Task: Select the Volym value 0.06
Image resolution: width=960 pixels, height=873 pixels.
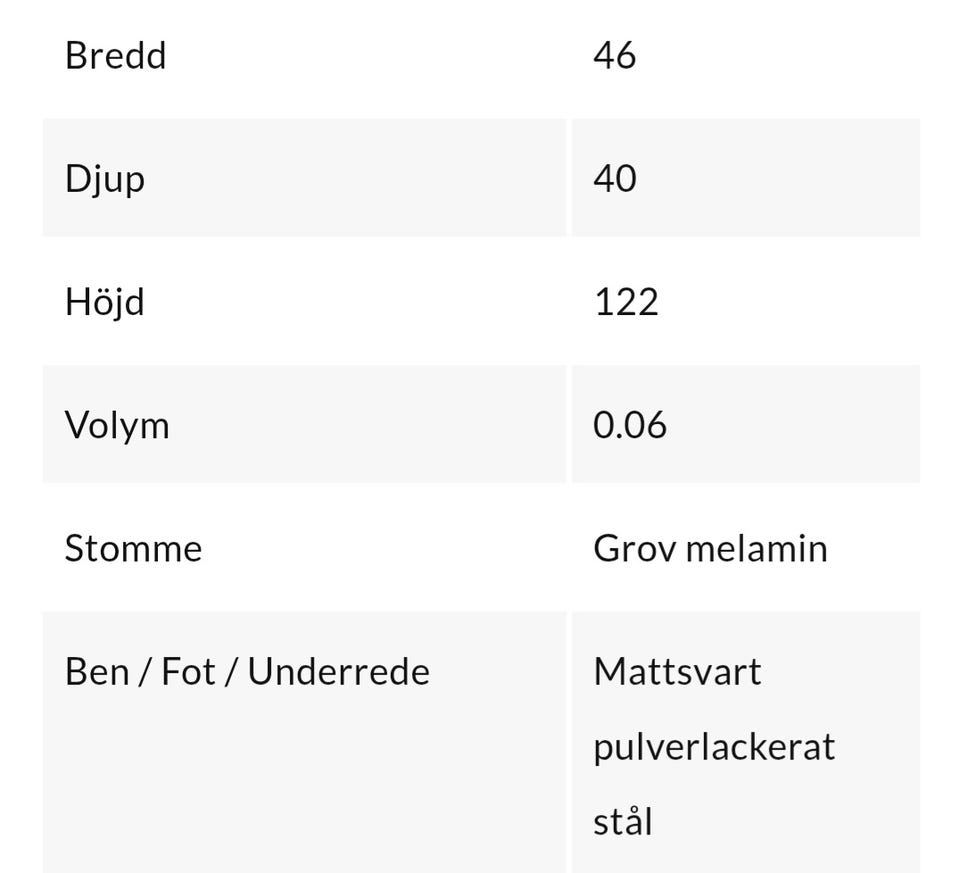Action: click(630, 425)
